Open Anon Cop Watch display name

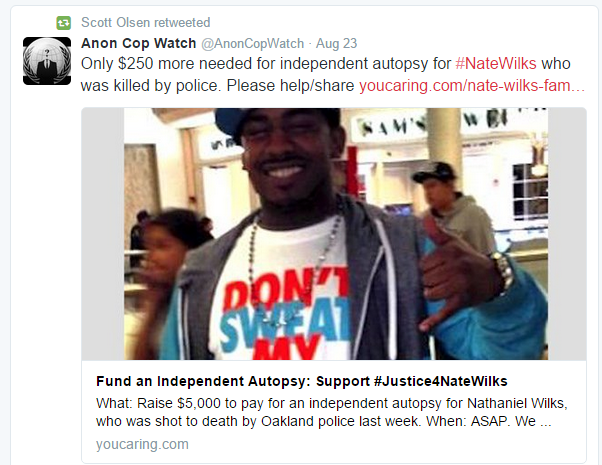click(x=139, y=43)
